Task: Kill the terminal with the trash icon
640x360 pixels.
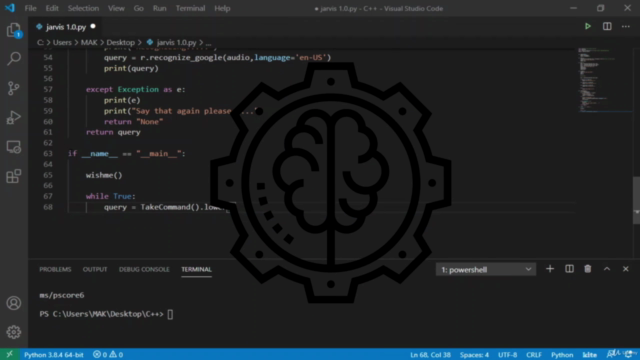Action: 588,269
